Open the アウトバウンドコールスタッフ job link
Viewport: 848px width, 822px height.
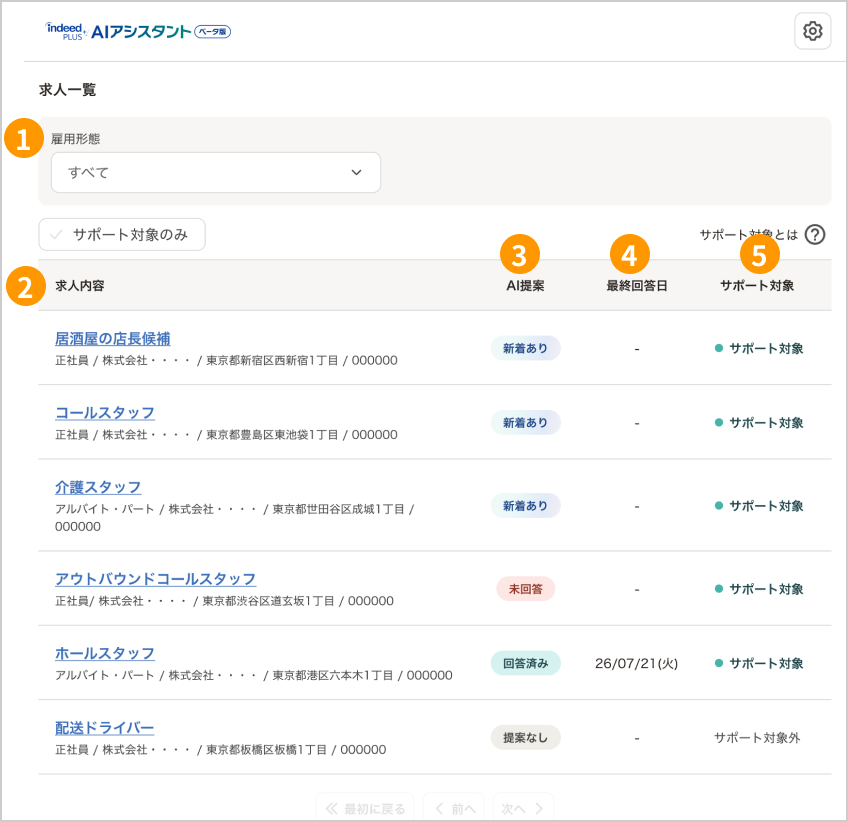pyautogui.click(x=155, y=579)
